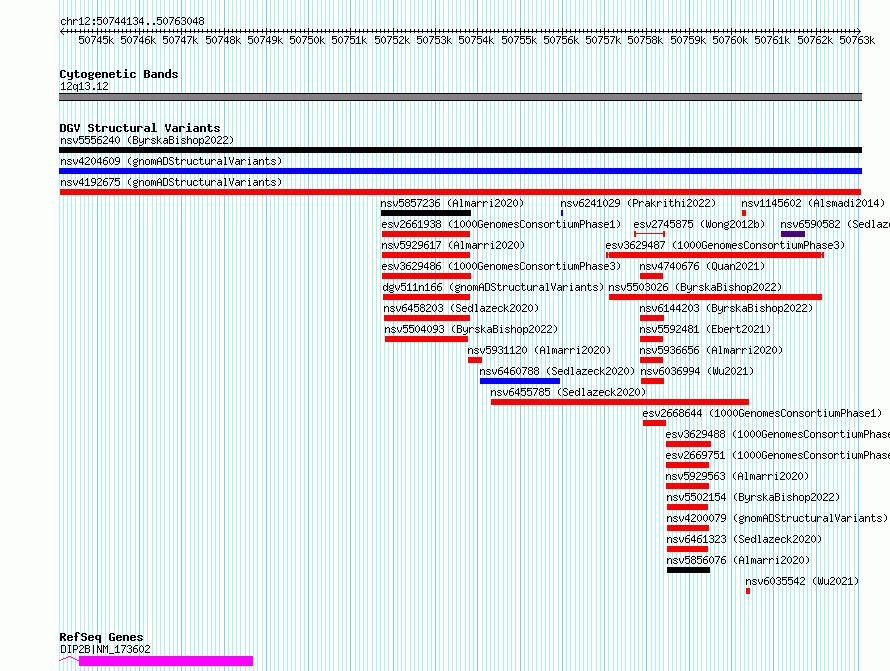Select the 12q13.12 band label
The width and height of the screenshot is (890, 671).
click(84, 86)
